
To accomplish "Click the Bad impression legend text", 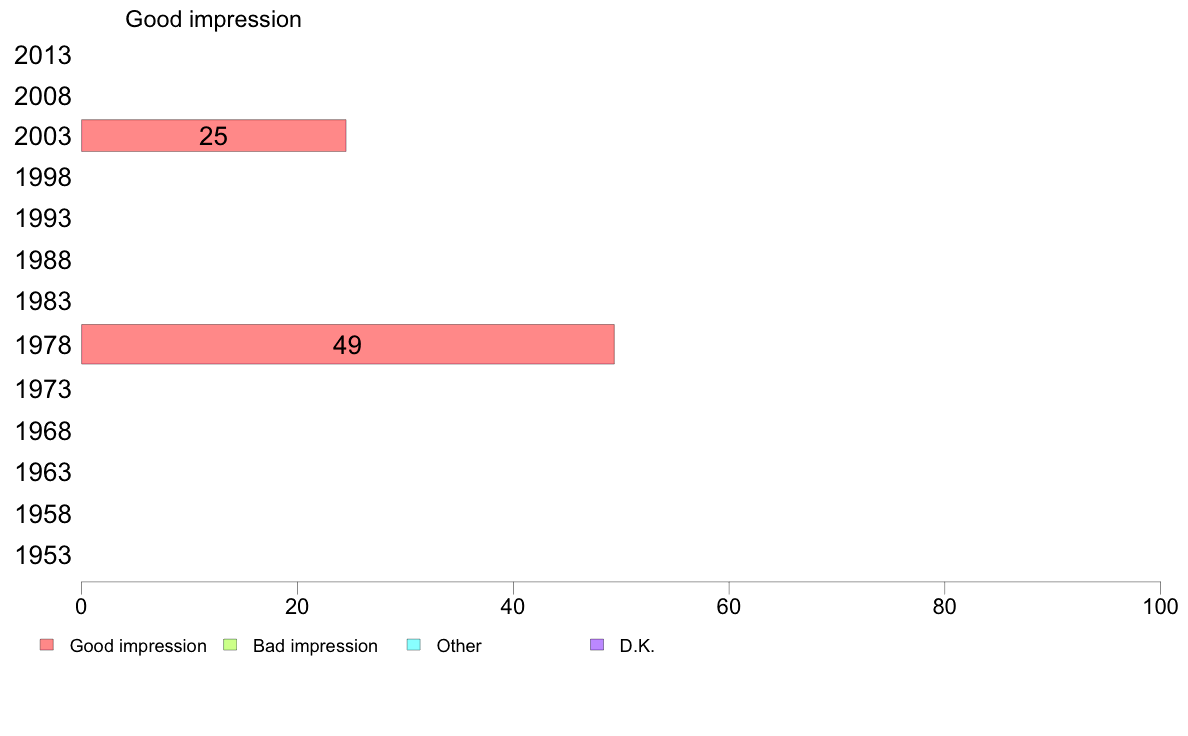I will pyautogui.click(x=315, y=646).
